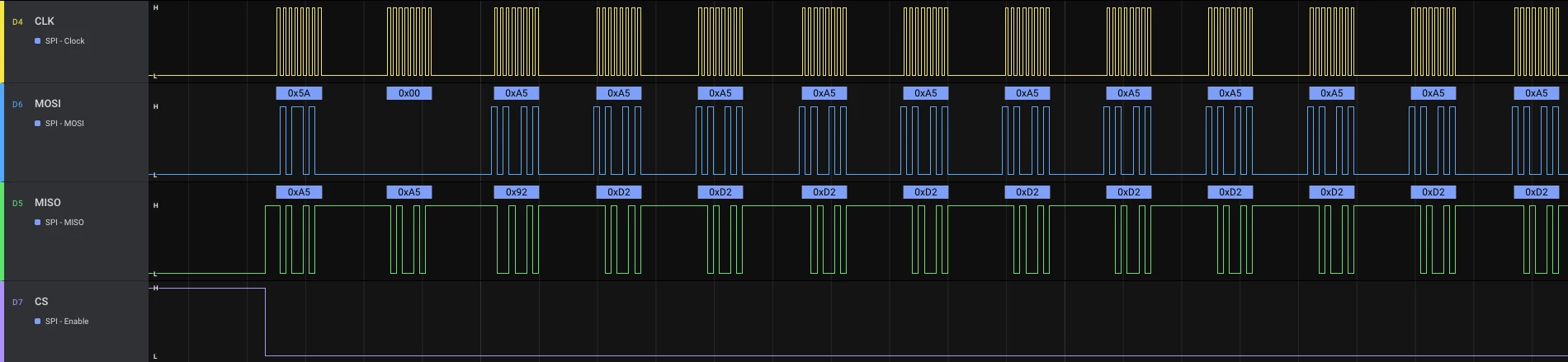
Task: Click the blue square icon beside SPI - Clock
Action: click(x=38, y=41)
